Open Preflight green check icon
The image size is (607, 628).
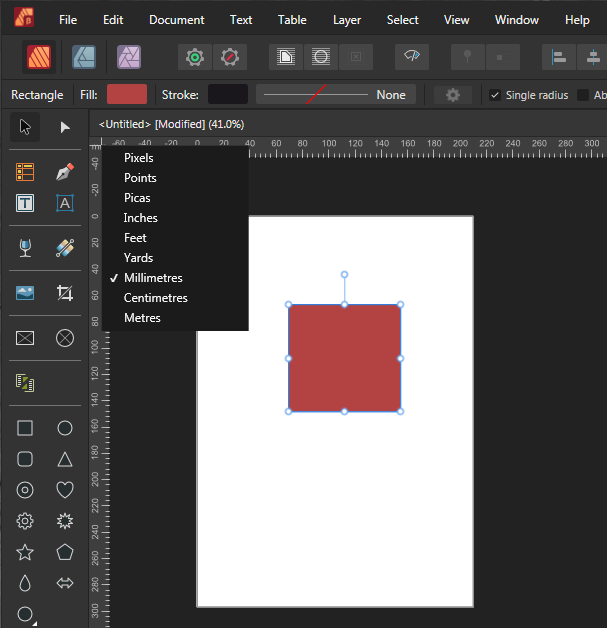pyautogui.click(x=195, y=57)
